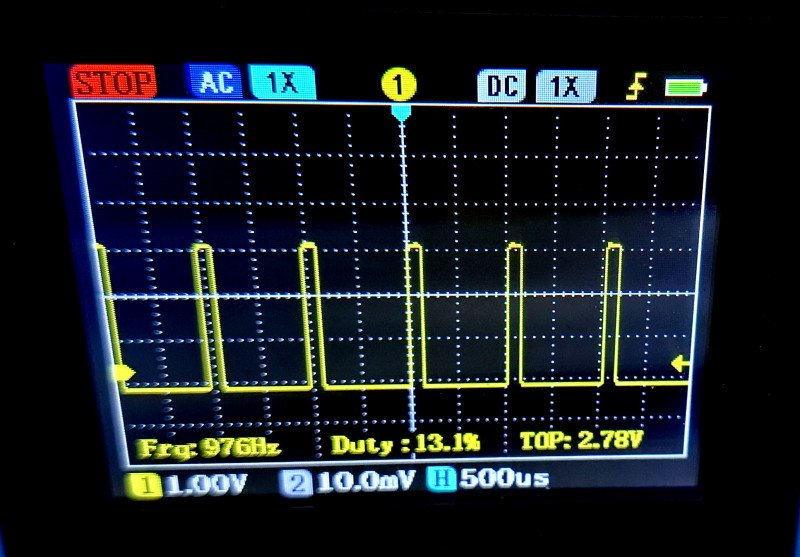Toggle the DC coupling label for channel 2
This screenshot has height=557, width=800.
(x=502, y=87)
